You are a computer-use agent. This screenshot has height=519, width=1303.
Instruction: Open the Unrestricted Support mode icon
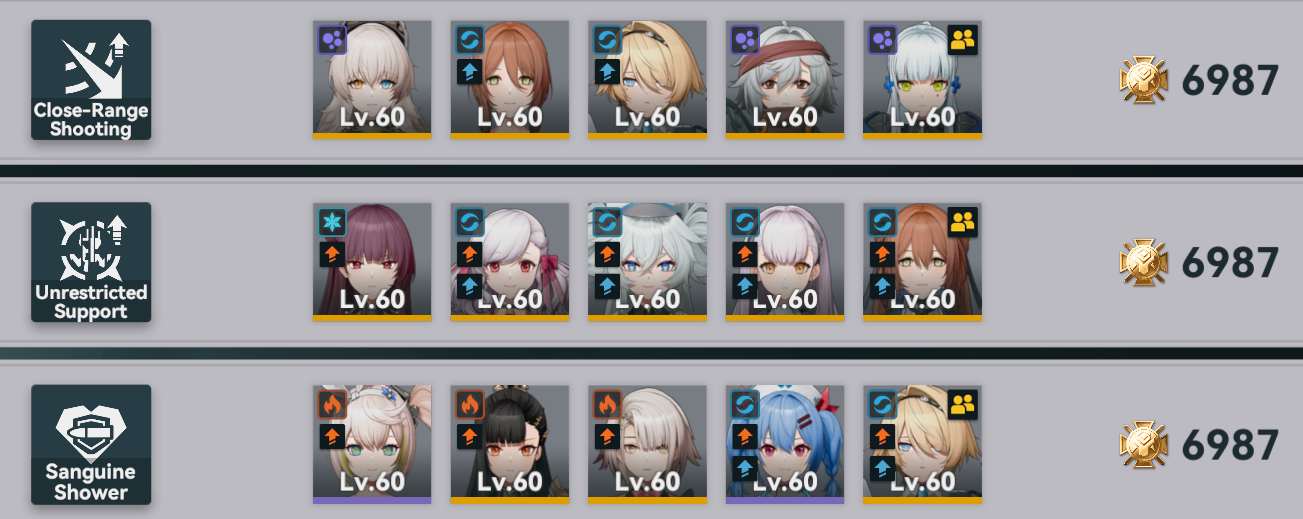click(91, 262)
